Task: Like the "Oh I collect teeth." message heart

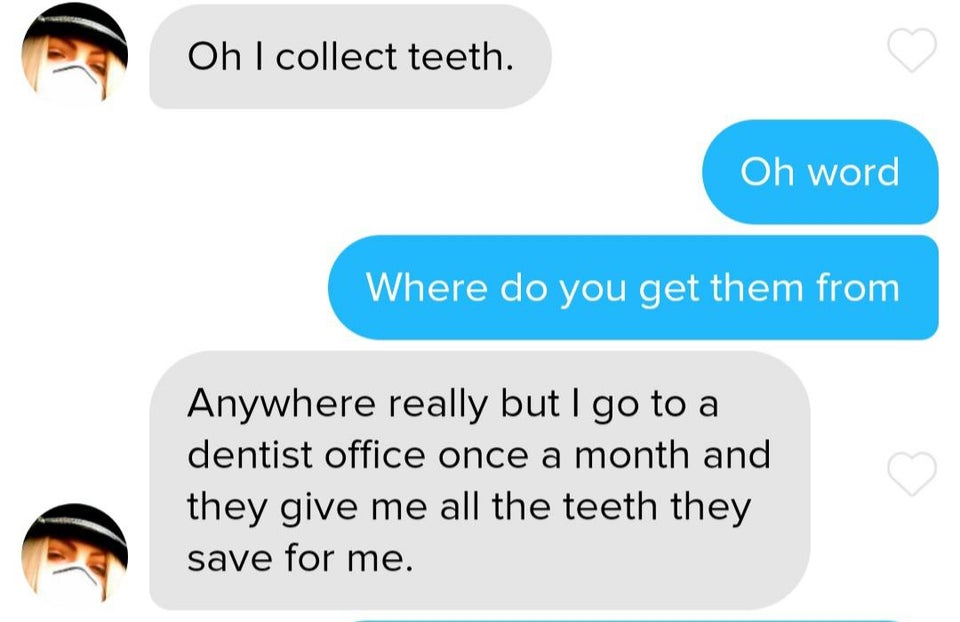Action: coord(912,50)
